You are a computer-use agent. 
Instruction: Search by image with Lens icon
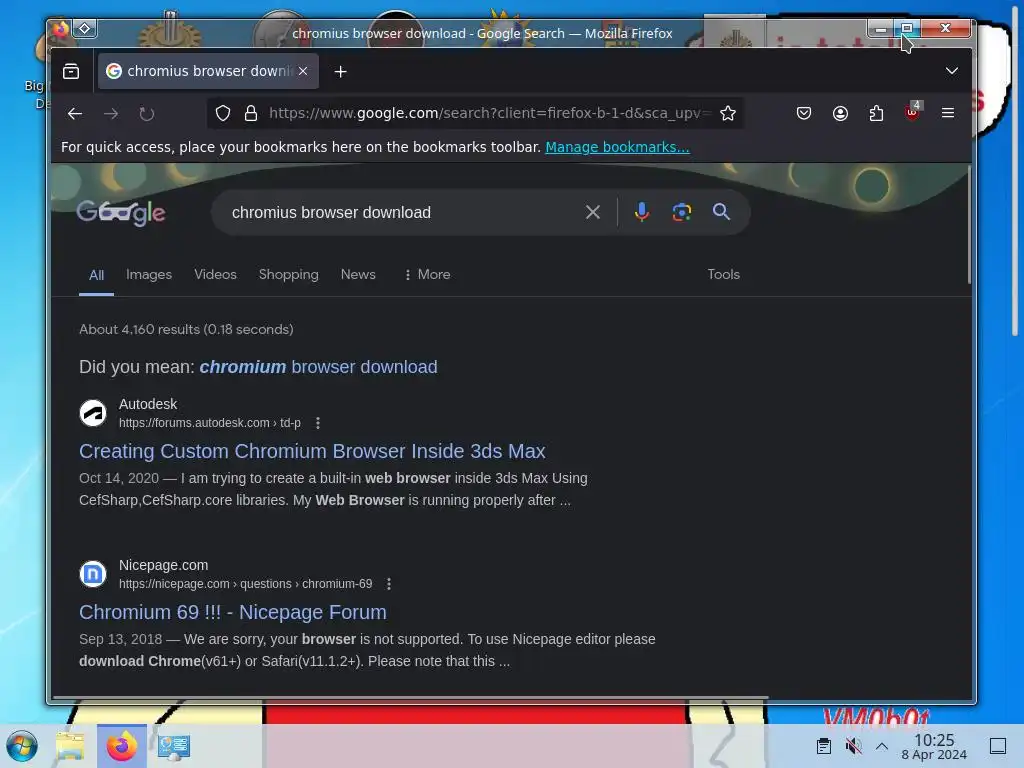pos(682,212)
